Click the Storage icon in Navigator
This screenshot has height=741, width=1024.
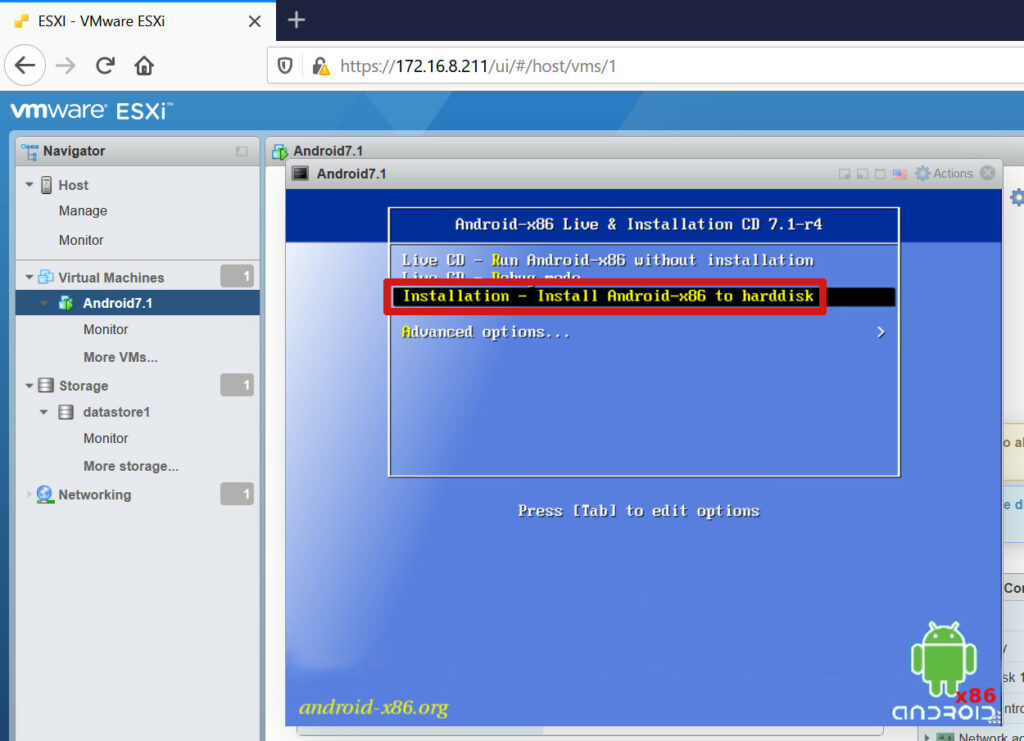tap(46, 386)
